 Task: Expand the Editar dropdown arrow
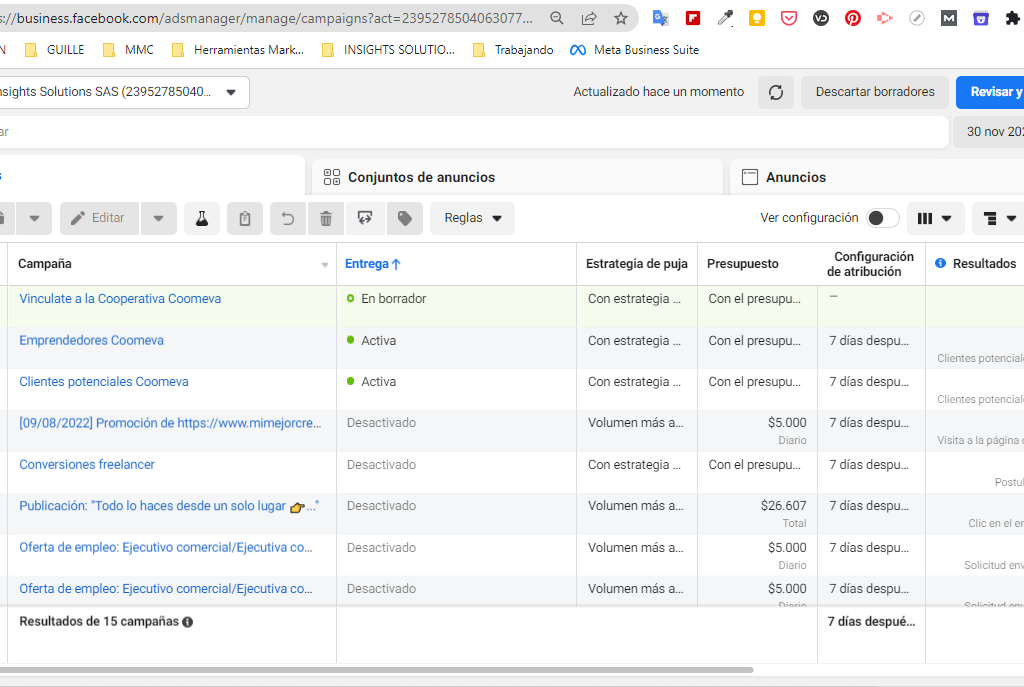tap(159, 218)
